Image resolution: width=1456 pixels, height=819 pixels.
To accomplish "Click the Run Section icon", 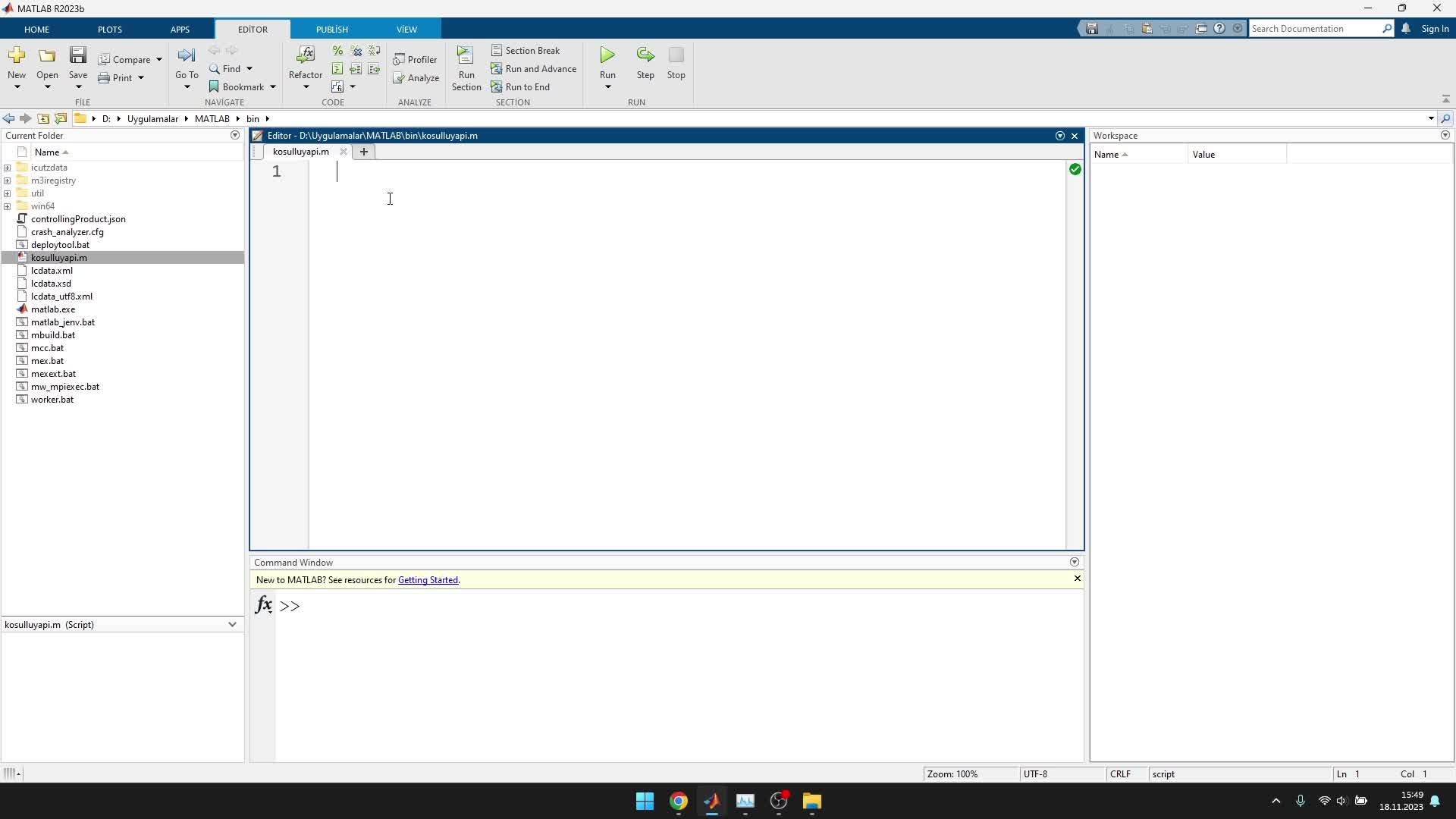I will (466, 55).
